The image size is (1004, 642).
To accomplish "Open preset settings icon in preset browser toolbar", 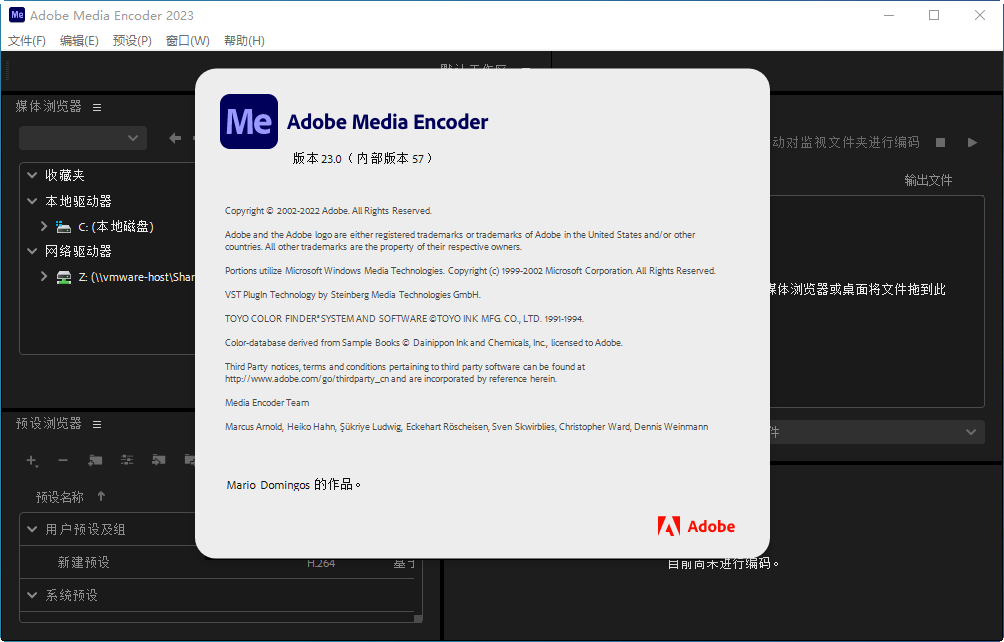I will coord(127,460).
